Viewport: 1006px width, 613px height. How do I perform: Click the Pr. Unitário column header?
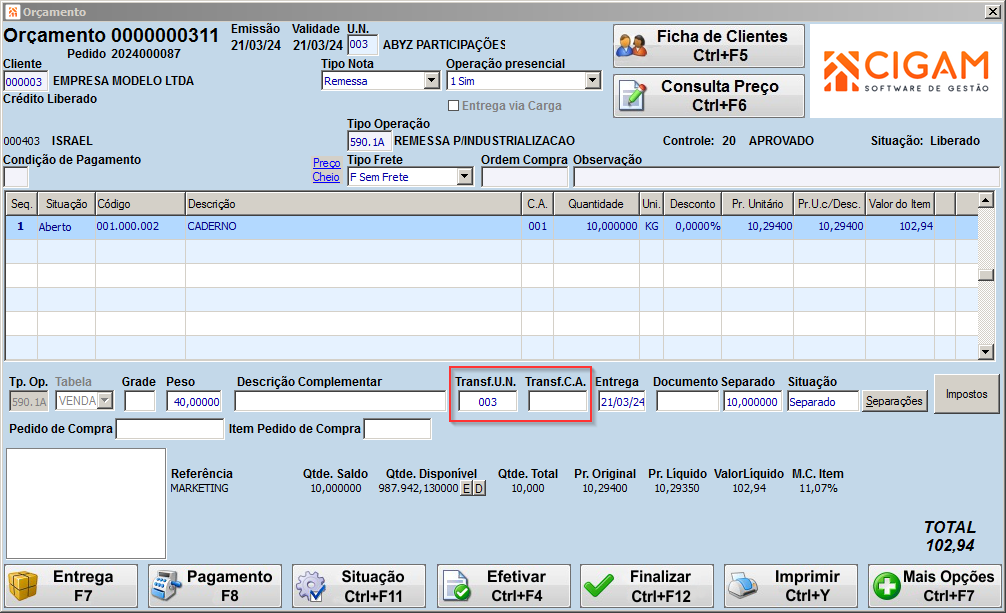[x=758, y=203]
